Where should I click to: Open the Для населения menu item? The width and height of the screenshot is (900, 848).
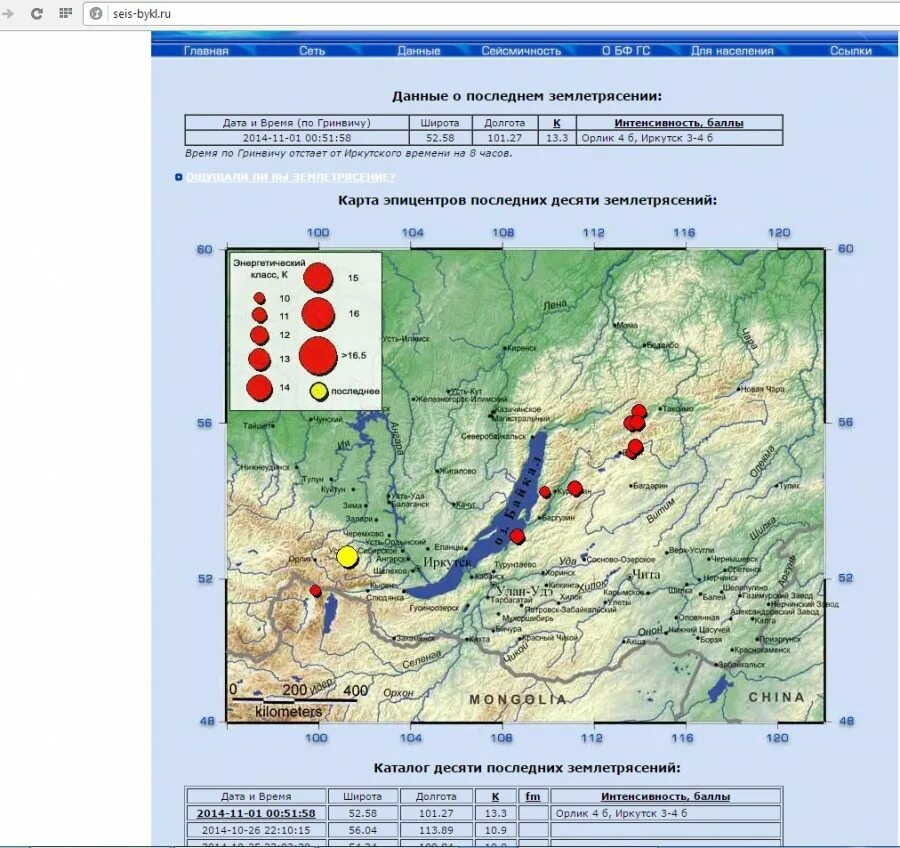coord(732,51)
